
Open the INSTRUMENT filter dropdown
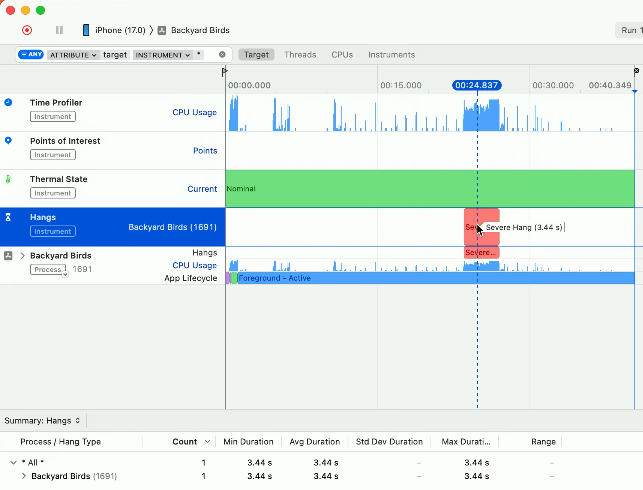[162, 55]
